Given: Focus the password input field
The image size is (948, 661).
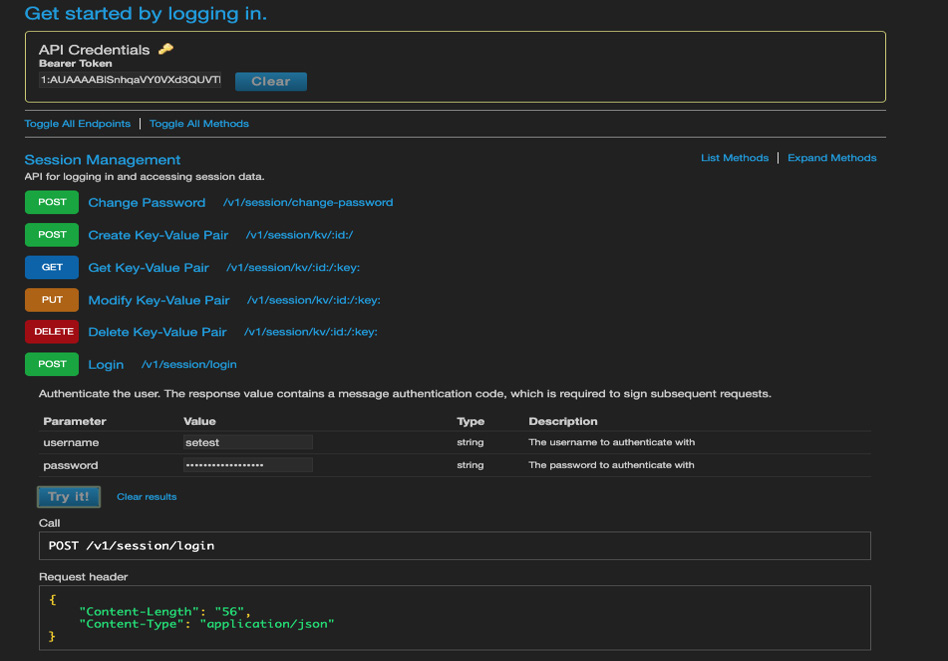Looking at the screenshot, I should tap(248, 465).
